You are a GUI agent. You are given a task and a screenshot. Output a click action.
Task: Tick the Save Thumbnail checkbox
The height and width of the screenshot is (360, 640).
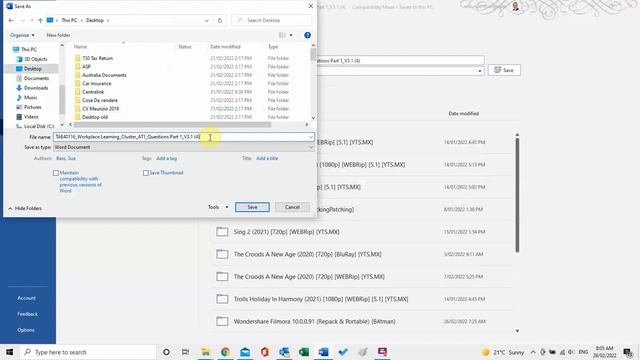146,173
